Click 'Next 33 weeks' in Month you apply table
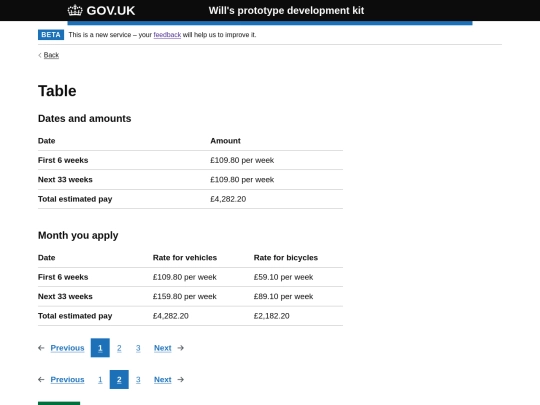This screenshot has width=540, height=405. pyautogui.click(x=65, y=297)
